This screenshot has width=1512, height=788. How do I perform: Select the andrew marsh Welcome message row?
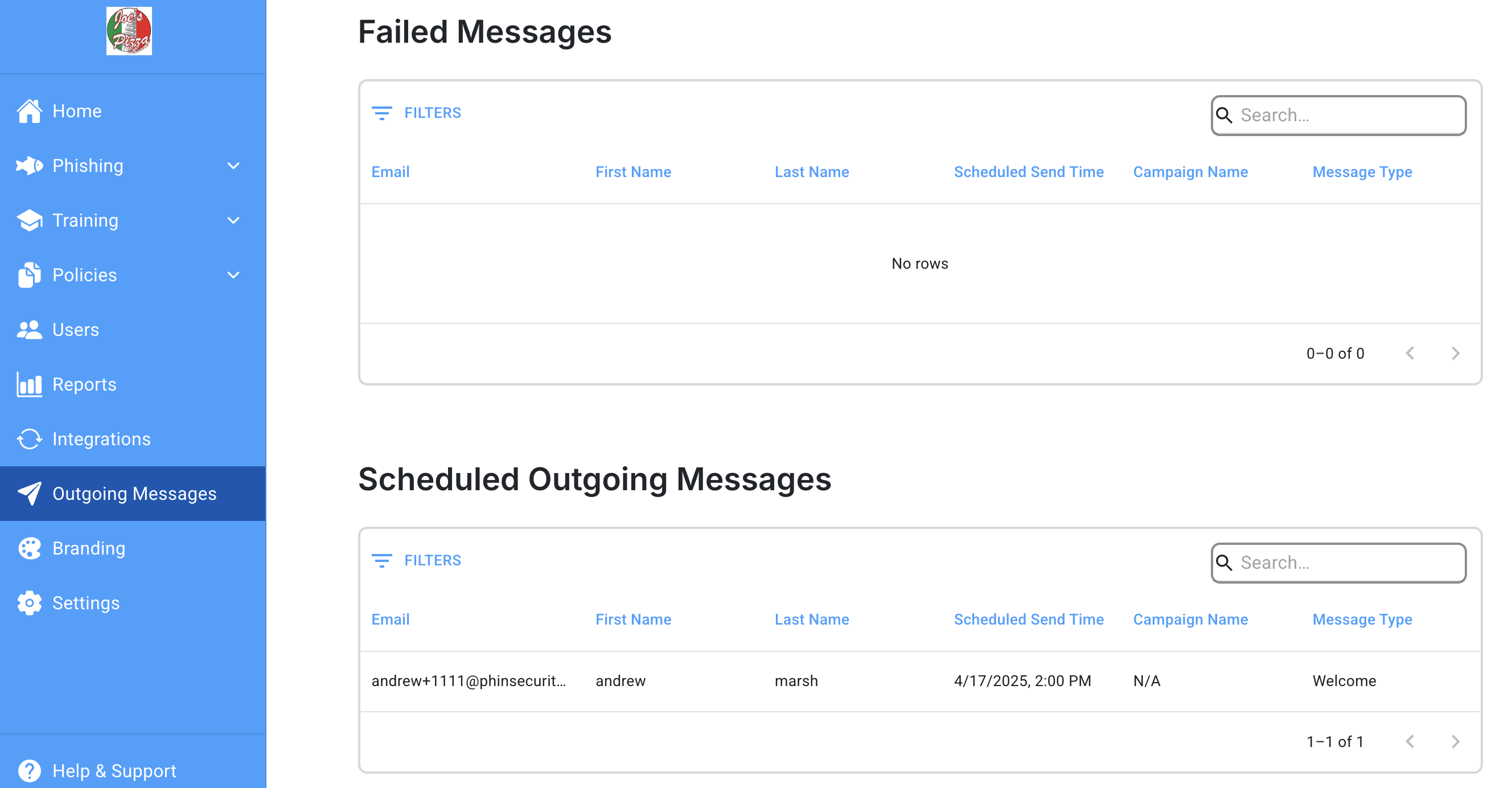point(920,681)
